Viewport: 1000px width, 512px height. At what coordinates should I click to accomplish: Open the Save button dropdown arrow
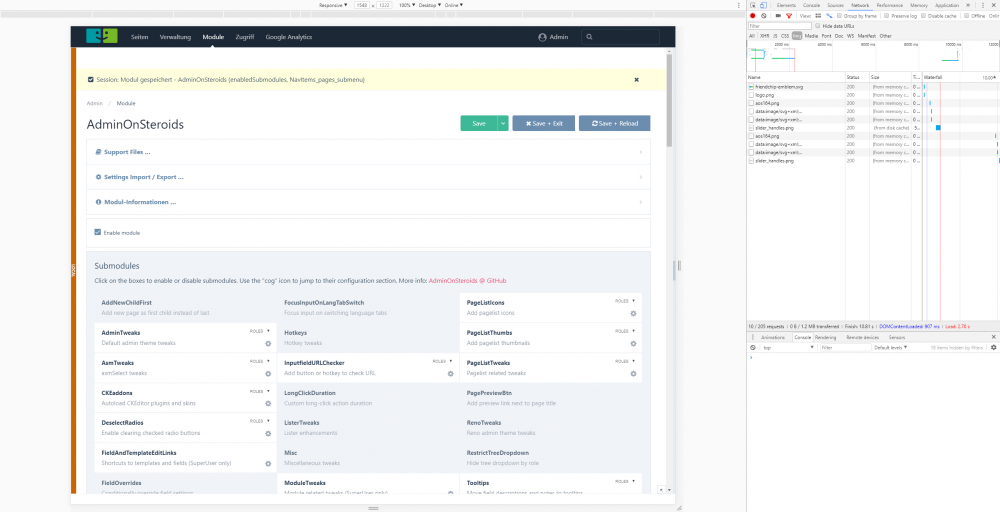click(x=503, y=123)
